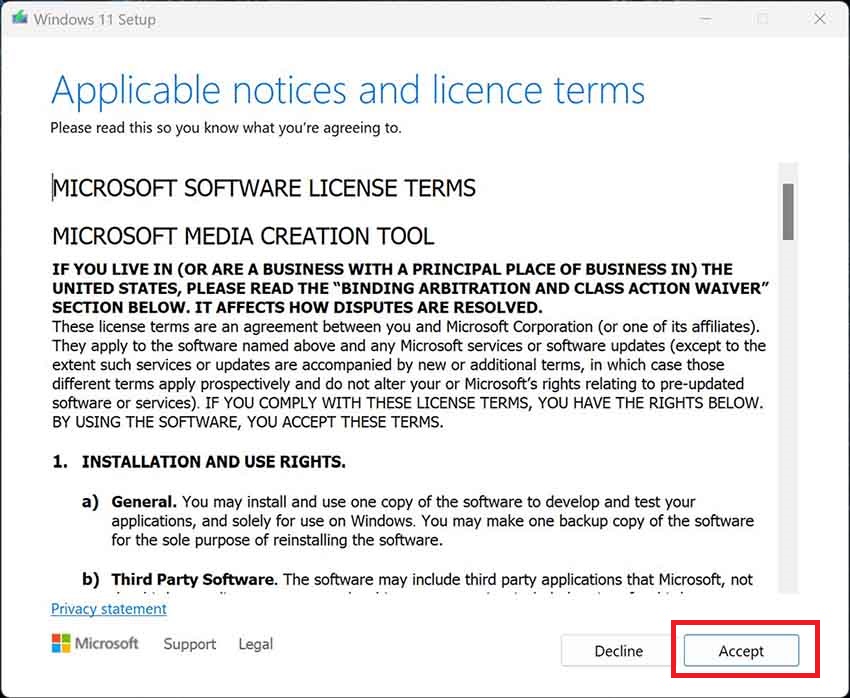
Task: Click '1. INSTALLATION AND USE RIGHTS.' section heading
Action: [199, 462]
